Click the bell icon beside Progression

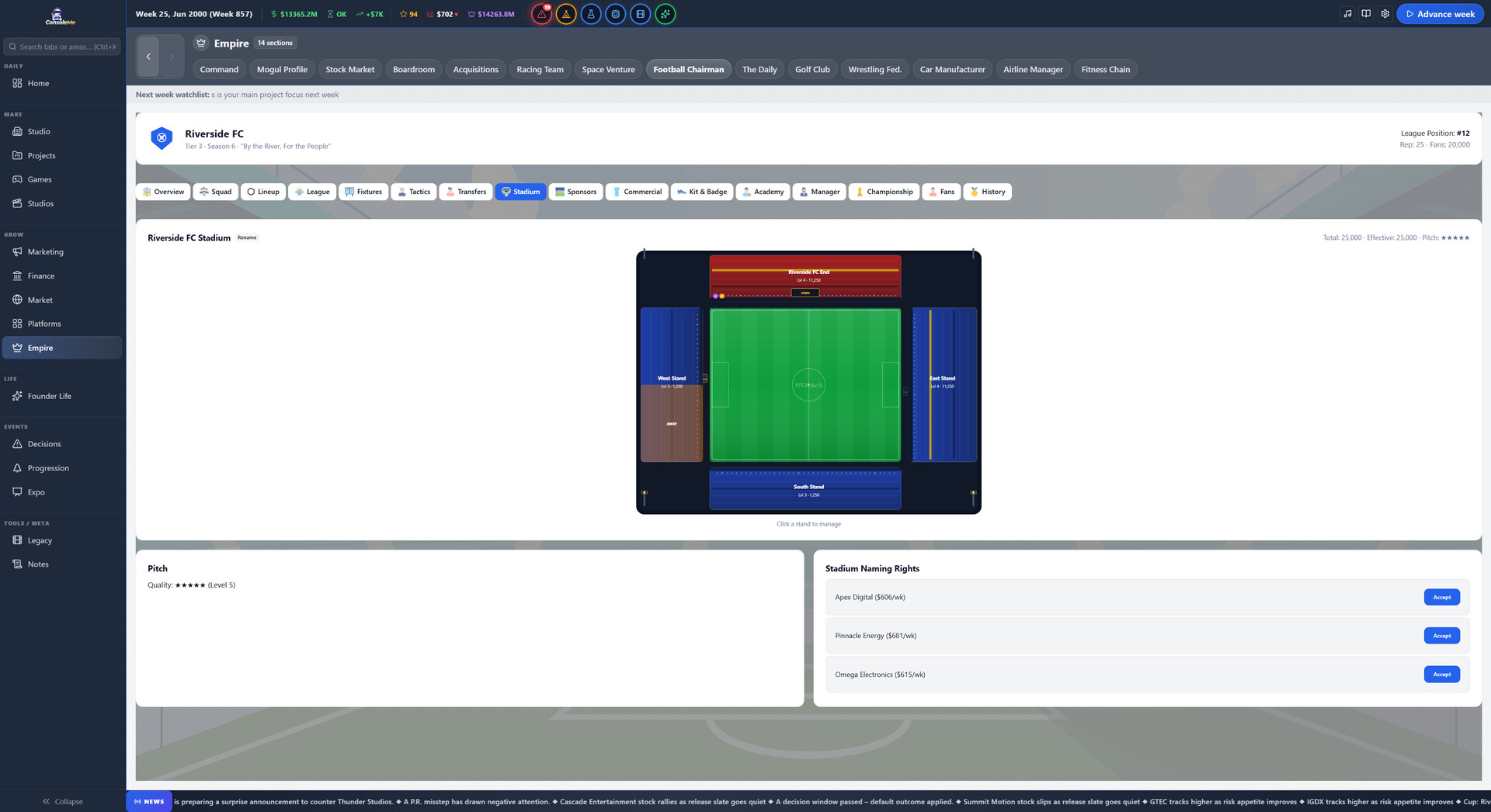point(17,468)
